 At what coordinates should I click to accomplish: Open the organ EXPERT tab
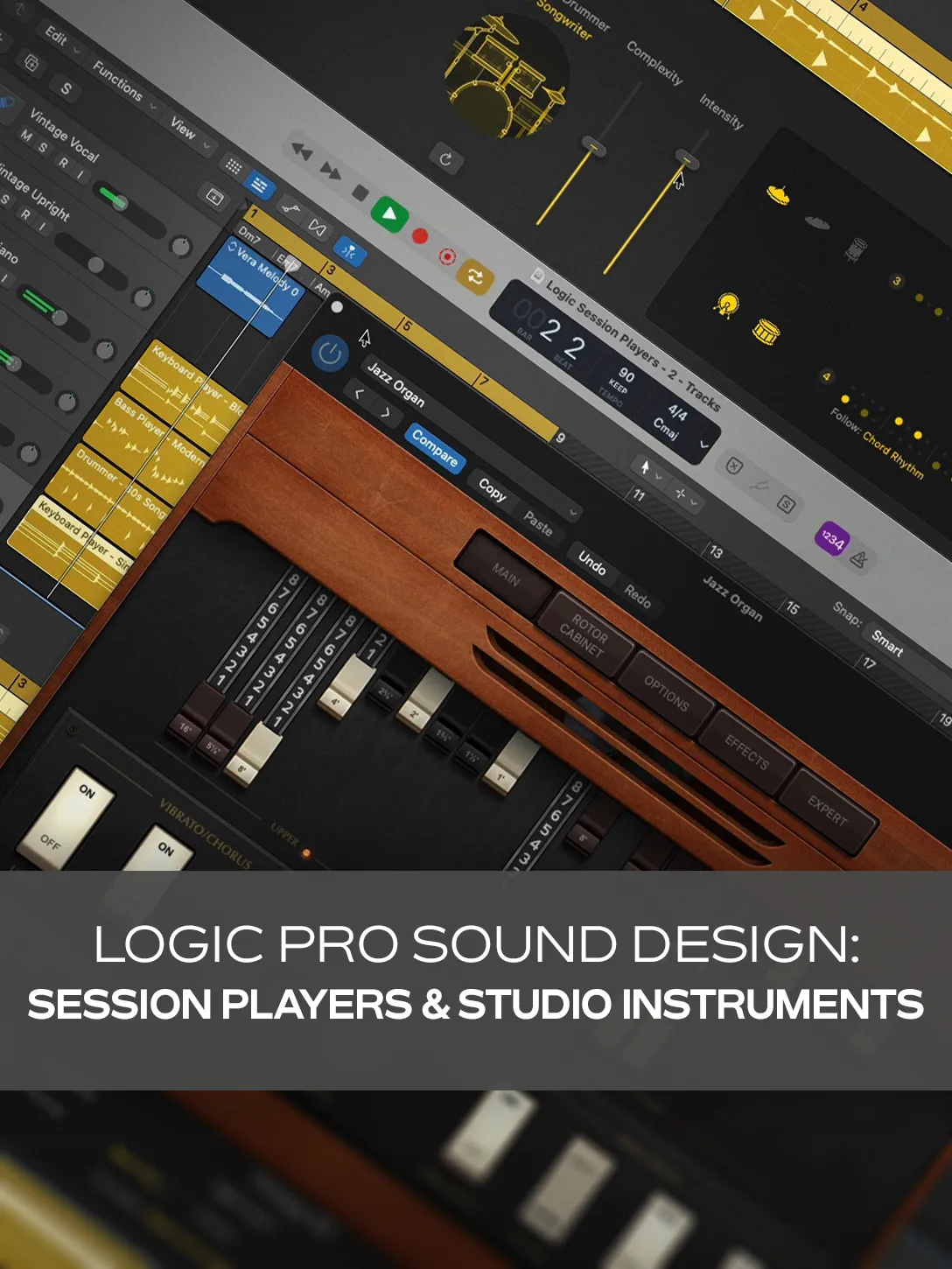827,810
